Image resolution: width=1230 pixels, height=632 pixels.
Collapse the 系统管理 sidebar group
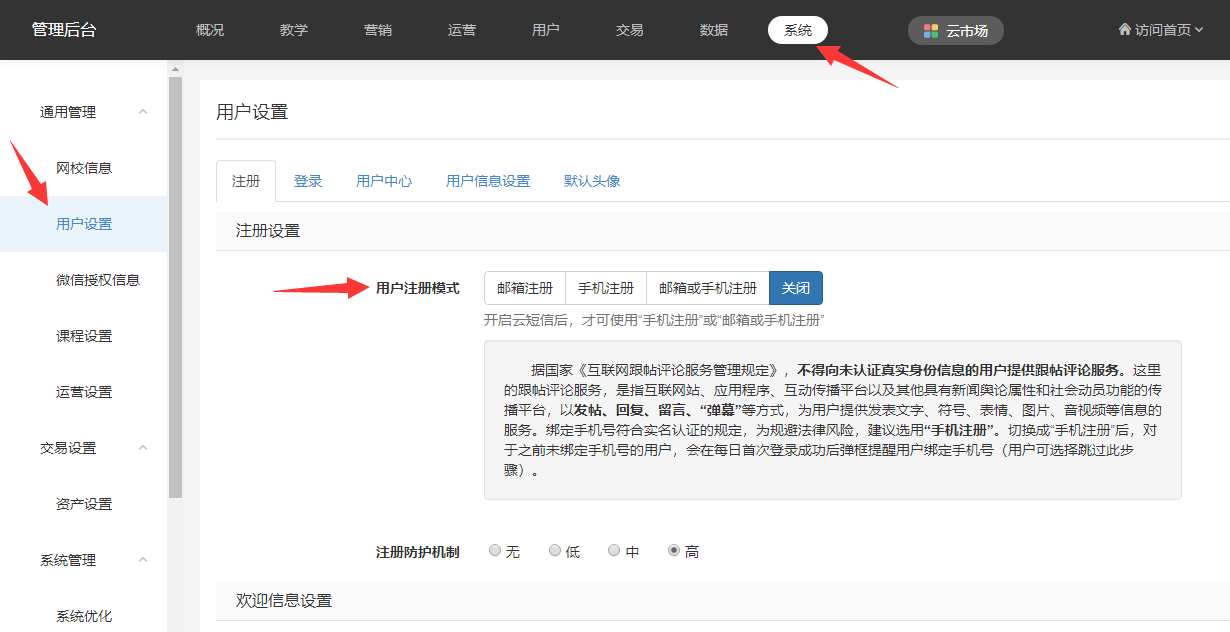tap(143, 560)
